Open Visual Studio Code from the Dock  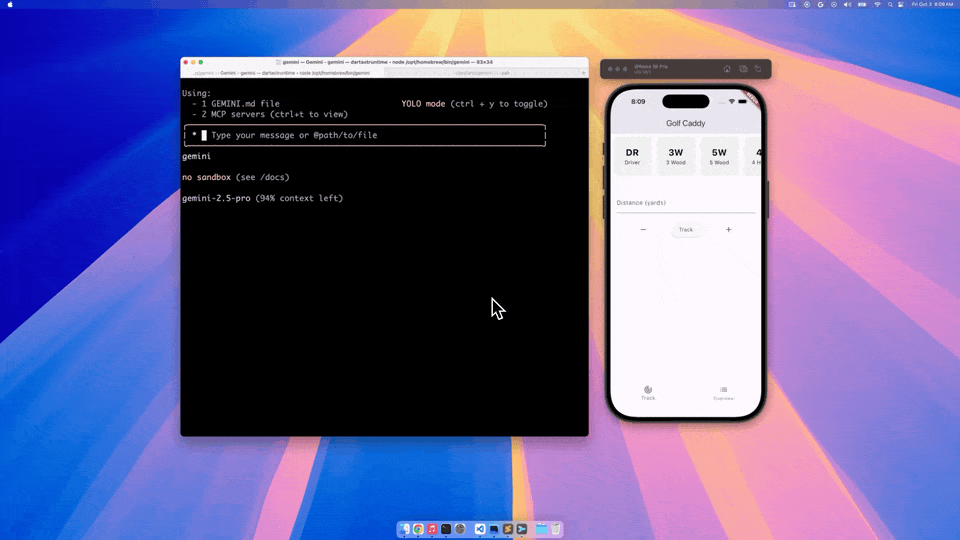click(480, 529)
